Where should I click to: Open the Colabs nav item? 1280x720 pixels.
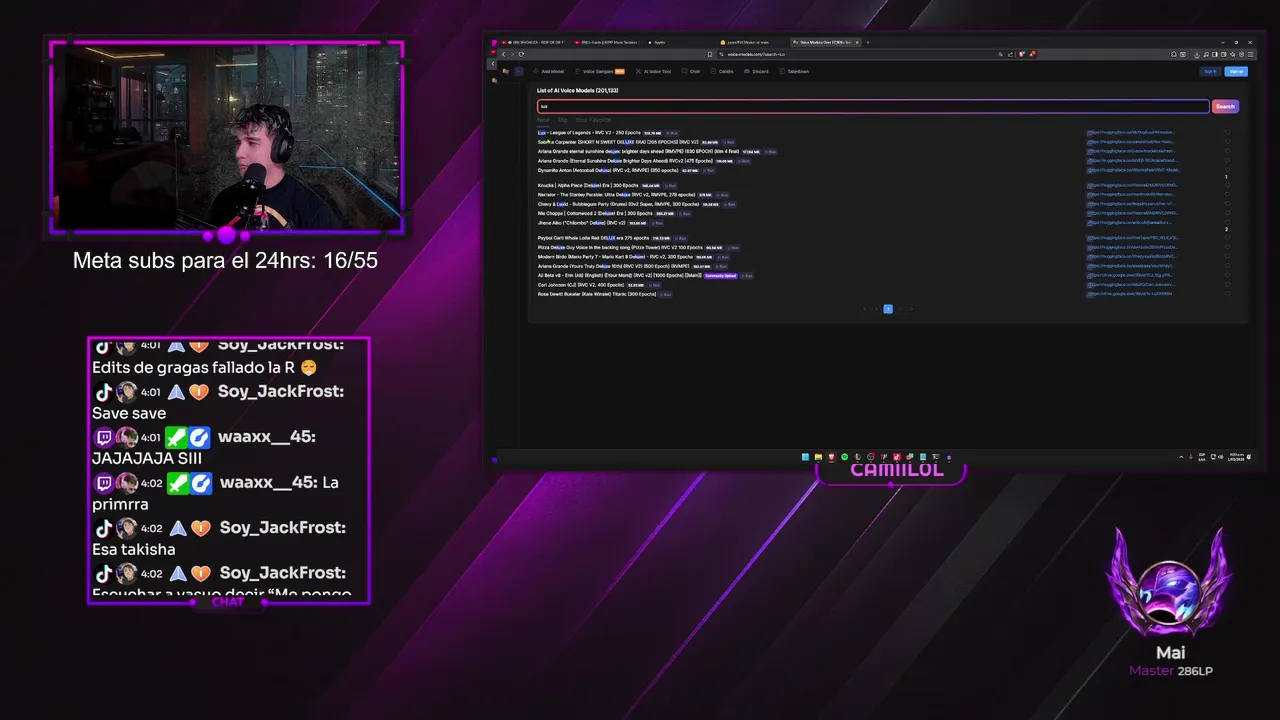(x=722, y=71)
